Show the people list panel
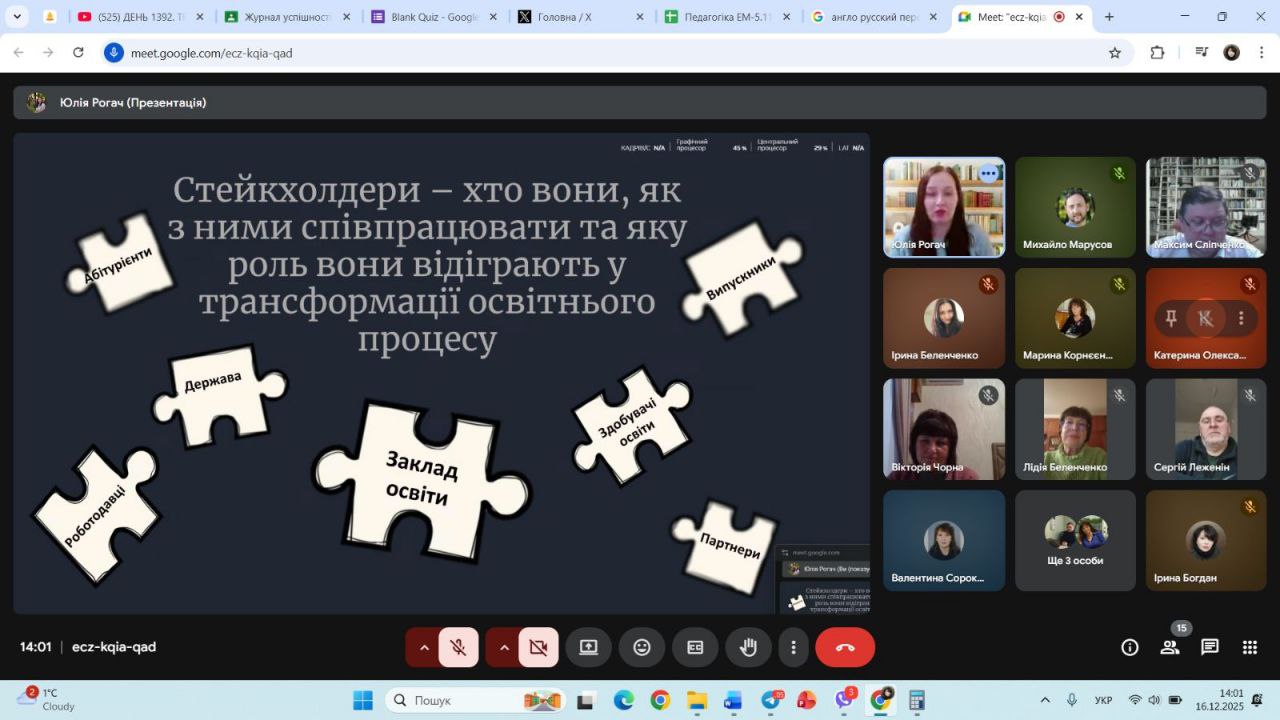1280x720 pixels. pyautogui.click(x=1170, y=647)
